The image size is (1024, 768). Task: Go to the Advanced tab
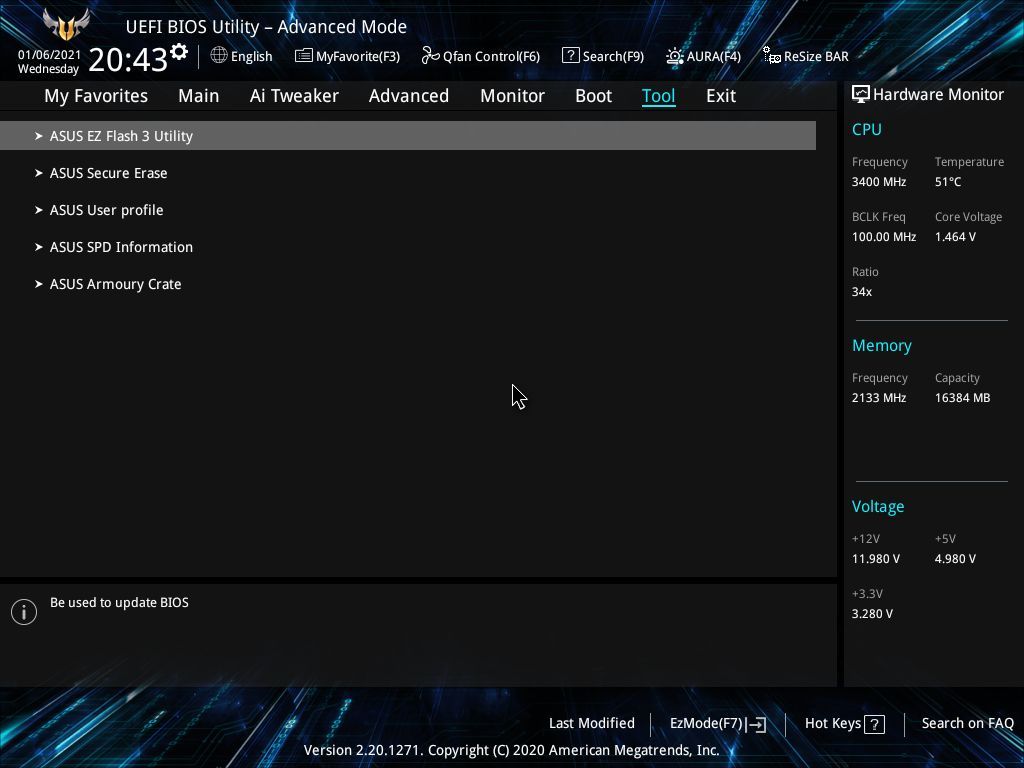(409, 96)
